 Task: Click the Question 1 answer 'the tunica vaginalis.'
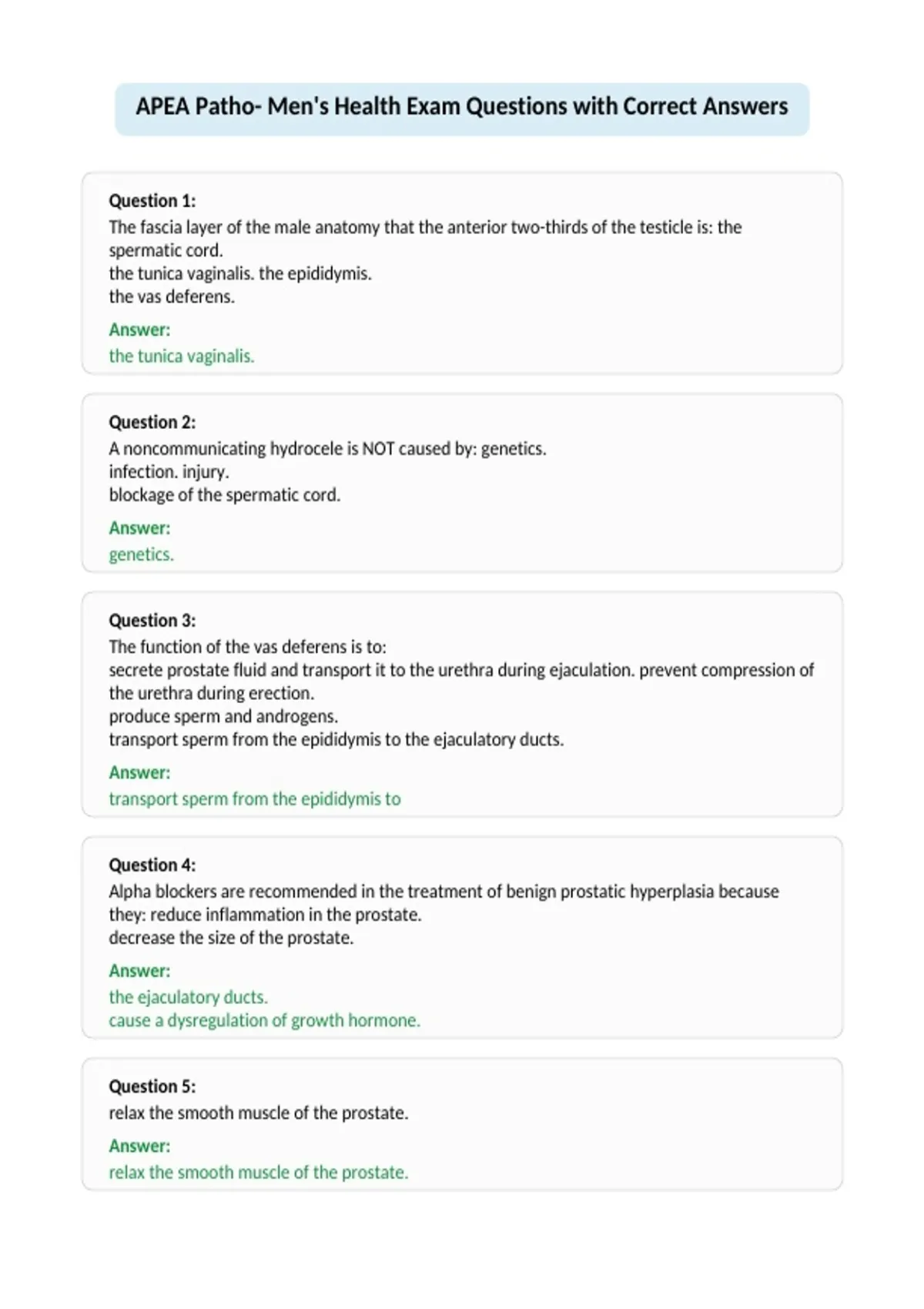coord(181,357)
